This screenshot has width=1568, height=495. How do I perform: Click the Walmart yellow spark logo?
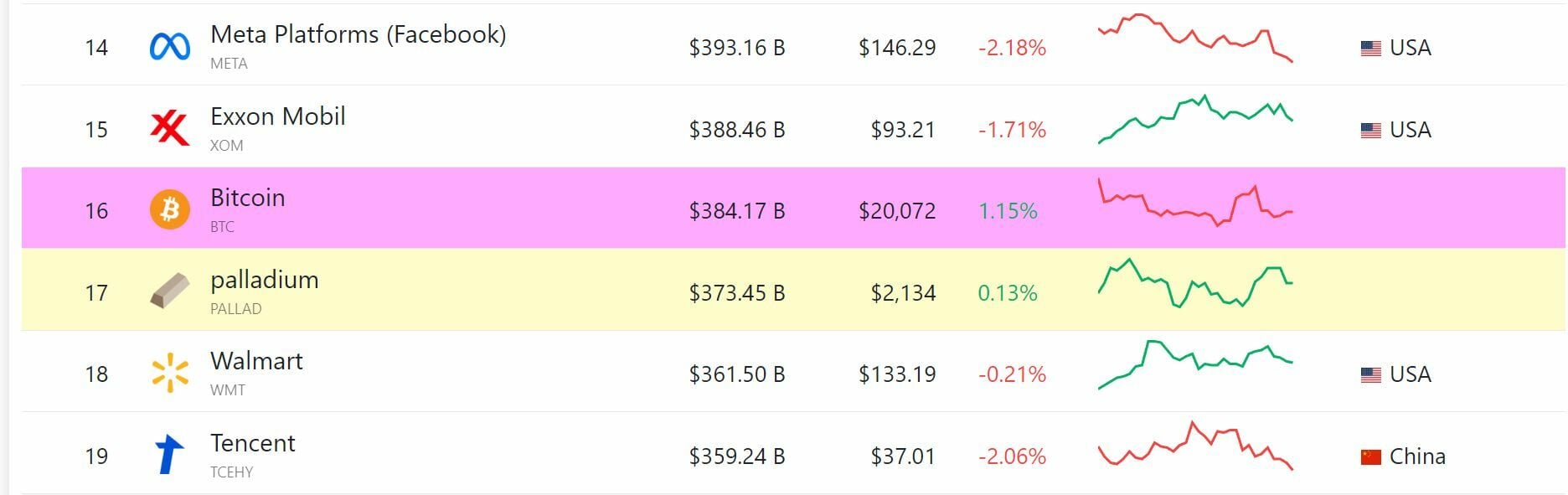169,374
